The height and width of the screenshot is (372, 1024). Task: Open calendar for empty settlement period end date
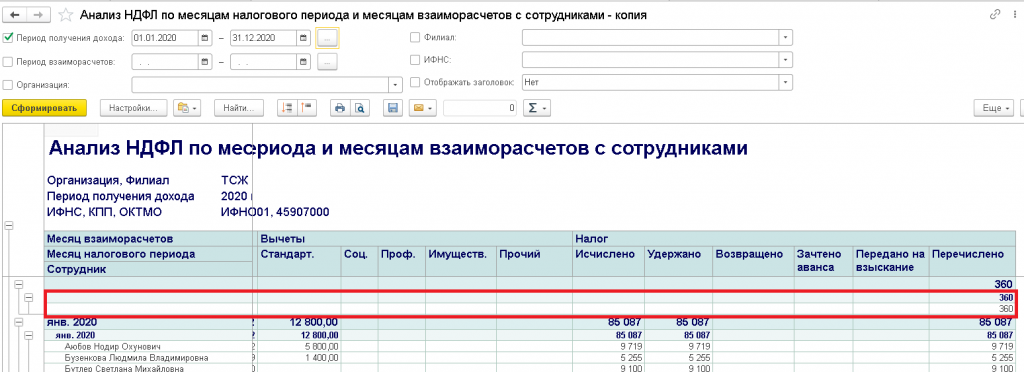coord(304,62)
